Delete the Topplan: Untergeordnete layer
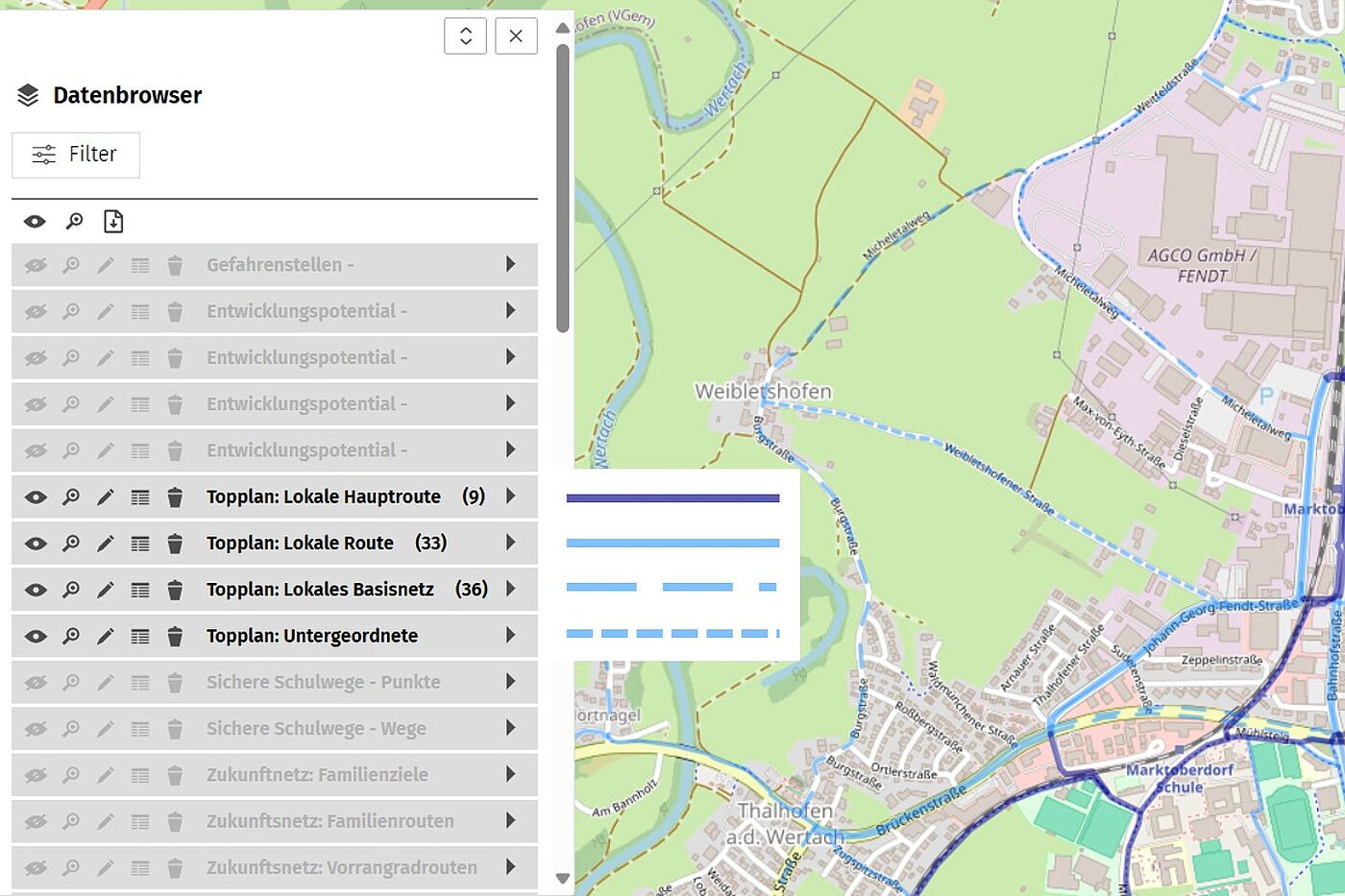Screen dimensions: 1345x896 175,636
